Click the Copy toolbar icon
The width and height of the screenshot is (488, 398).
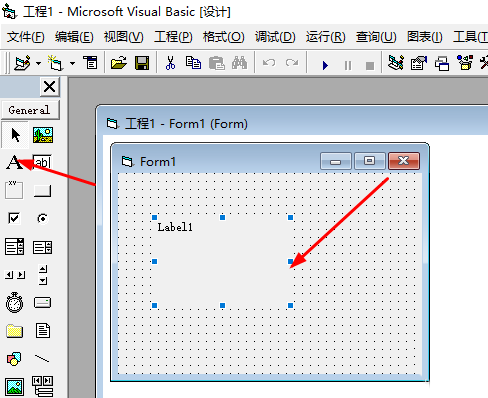click(193, 63)
